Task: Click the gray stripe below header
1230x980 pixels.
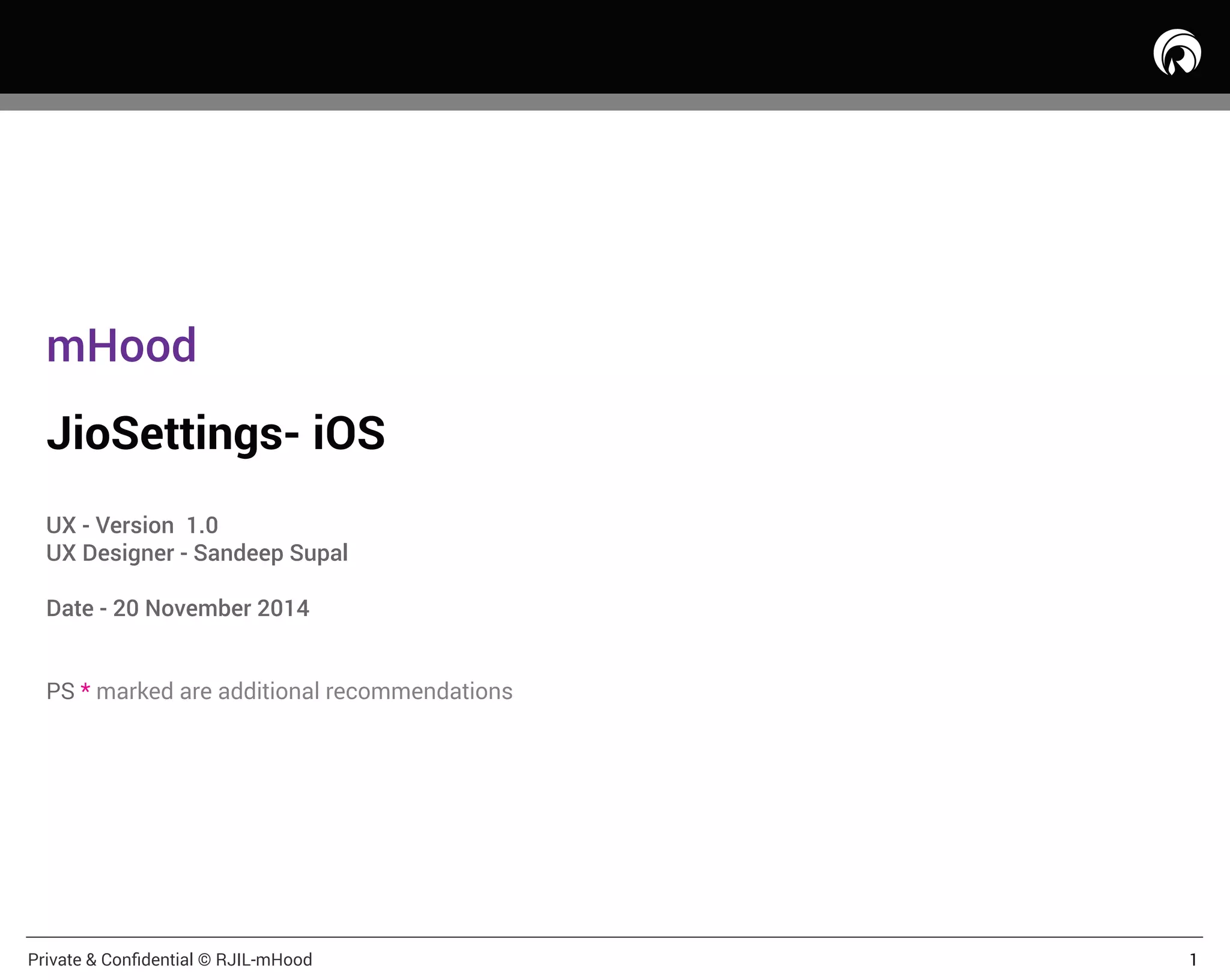Action: coord(601,102)
